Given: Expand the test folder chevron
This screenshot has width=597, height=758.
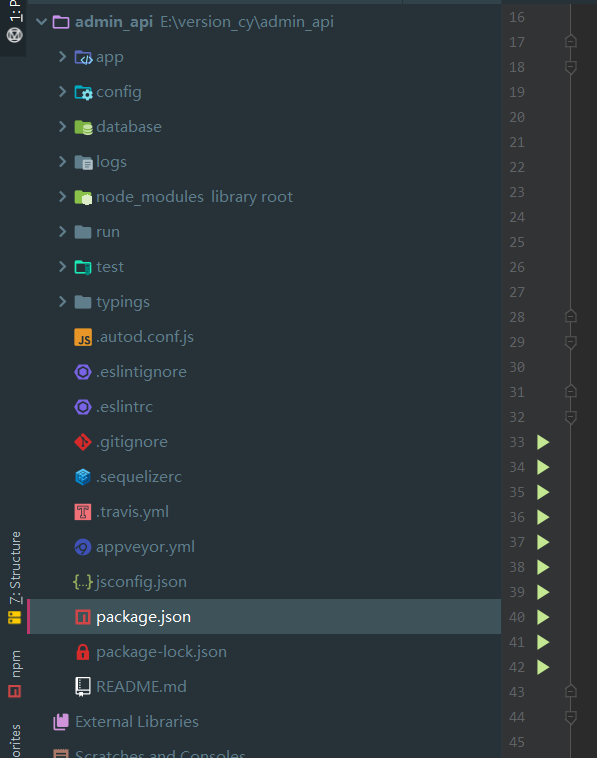Looking at the screenshot, I should 62,266.
